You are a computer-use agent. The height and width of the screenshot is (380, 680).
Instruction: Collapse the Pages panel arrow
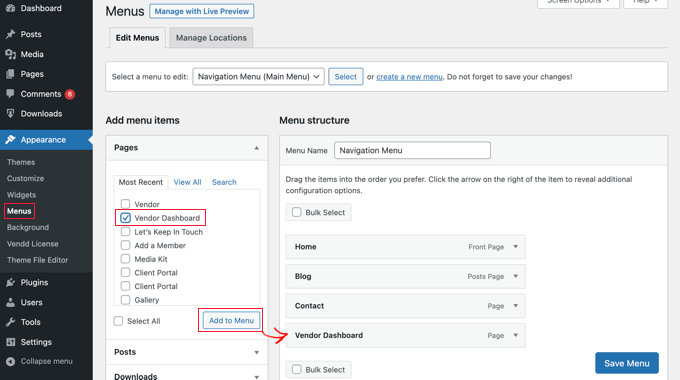point(256,148)
